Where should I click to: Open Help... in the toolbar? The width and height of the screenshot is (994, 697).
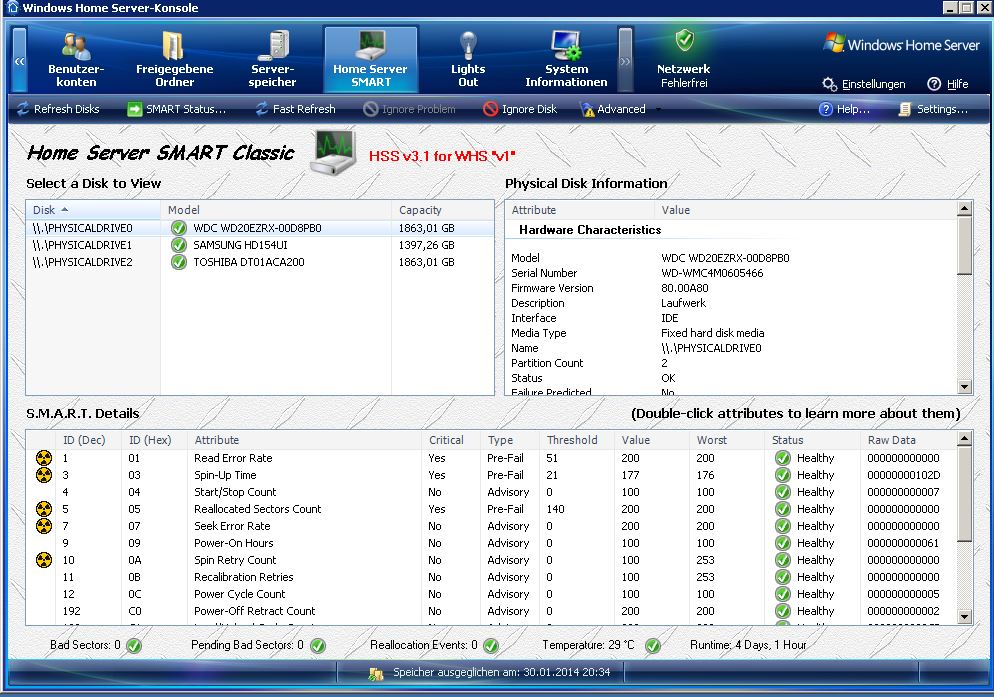(844, 109)
